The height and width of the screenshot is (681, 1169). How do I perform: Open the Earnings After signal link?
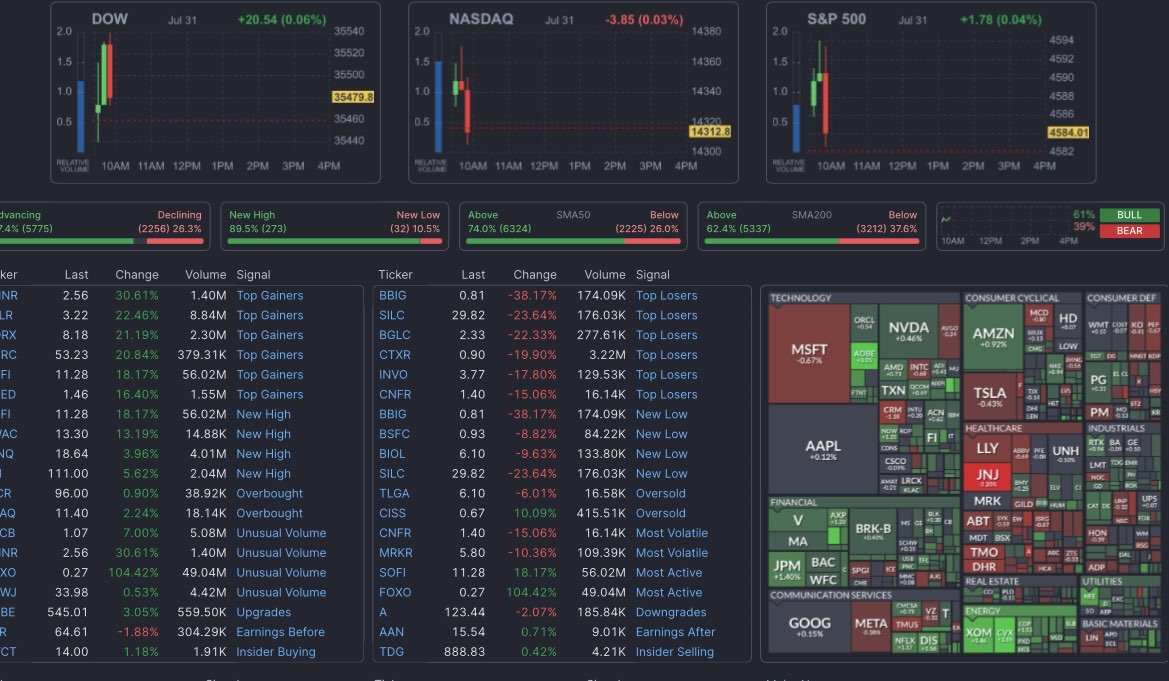pyautogui.click(x=675, y=632)
